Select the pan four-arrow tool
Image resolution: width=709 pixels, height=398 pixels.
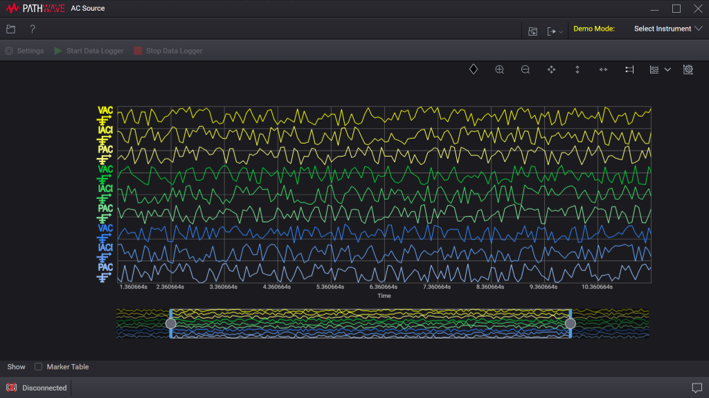[x=551, y=70]
